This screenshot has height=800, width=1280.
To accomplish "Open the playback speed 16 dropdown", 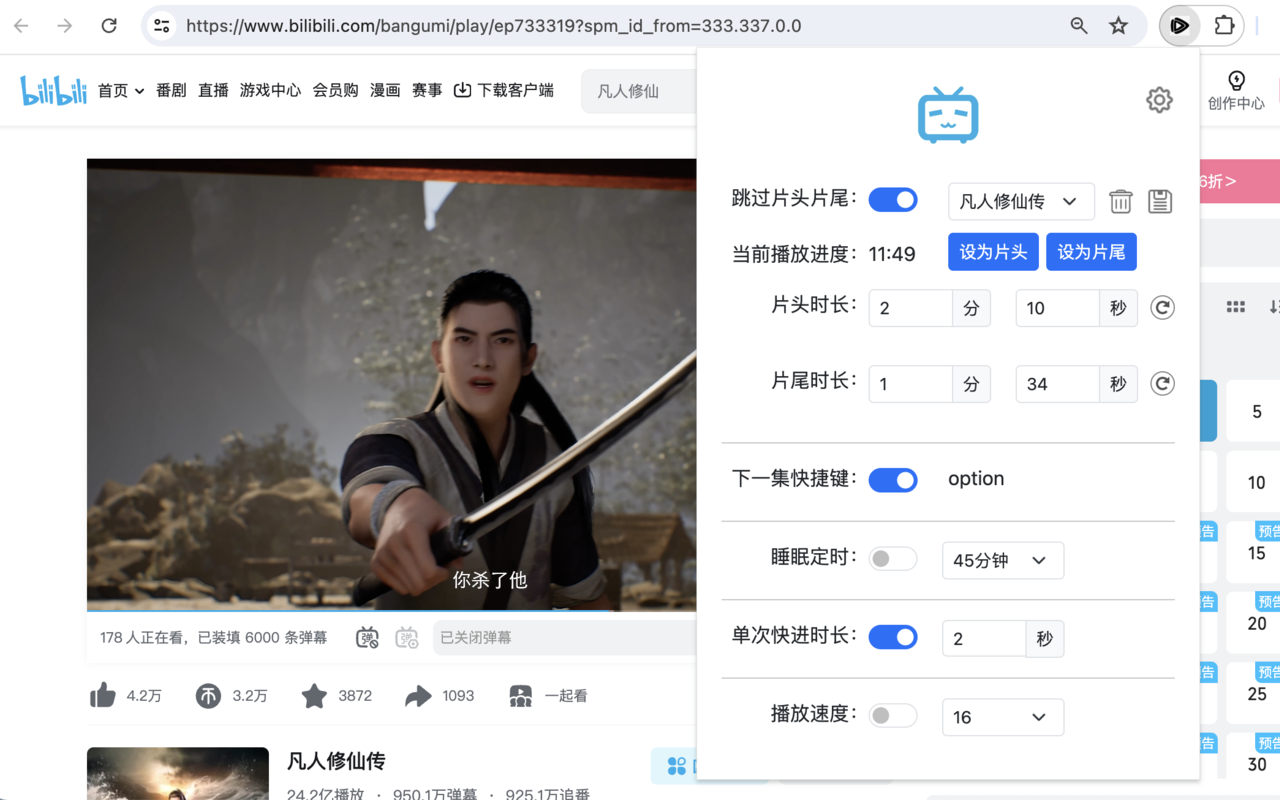I will (1003, 717).
